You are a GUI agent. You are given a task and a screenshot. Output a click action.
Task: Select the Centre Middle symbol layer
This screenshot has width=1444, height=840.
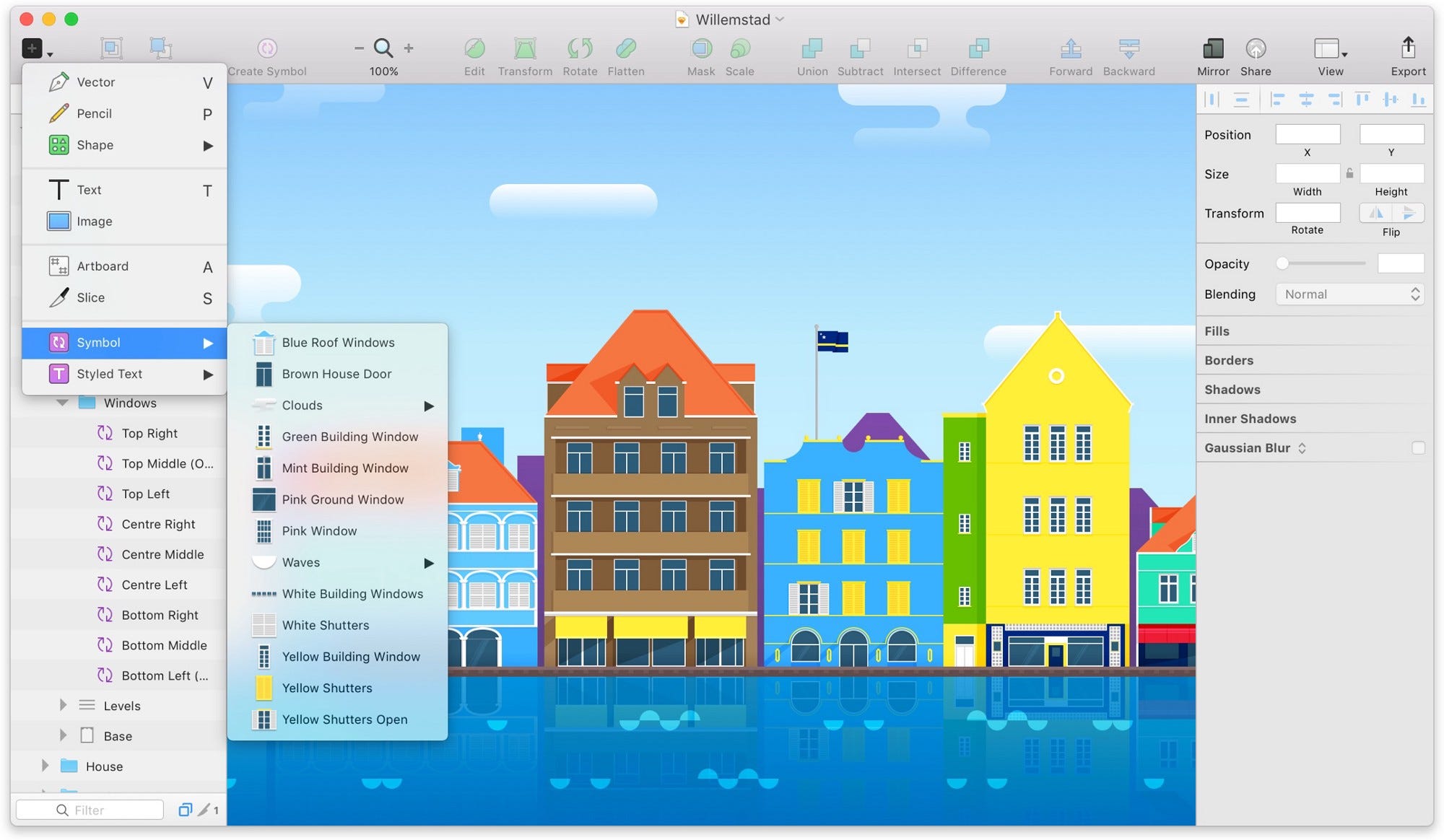click(162, 554)
